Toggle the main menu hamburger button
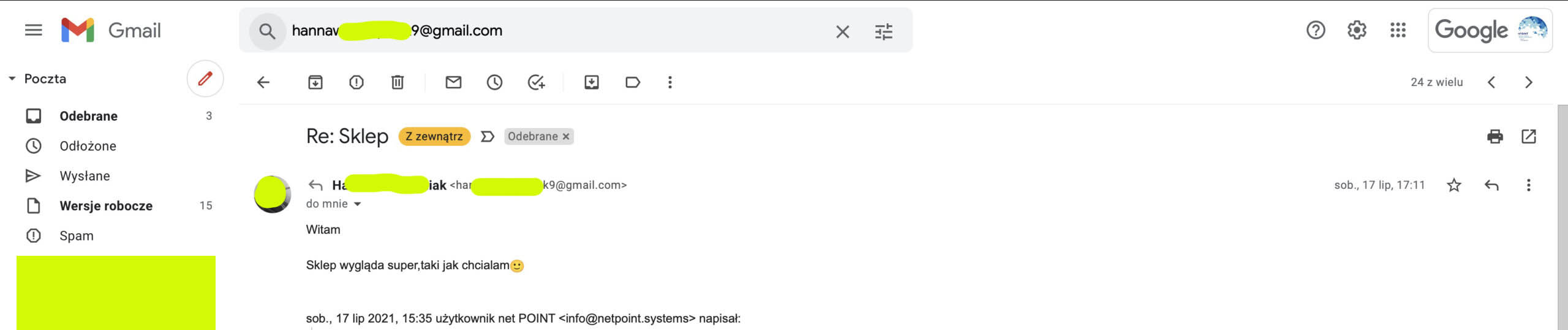This screenshot has width=1568, height=330. (33, 30)
